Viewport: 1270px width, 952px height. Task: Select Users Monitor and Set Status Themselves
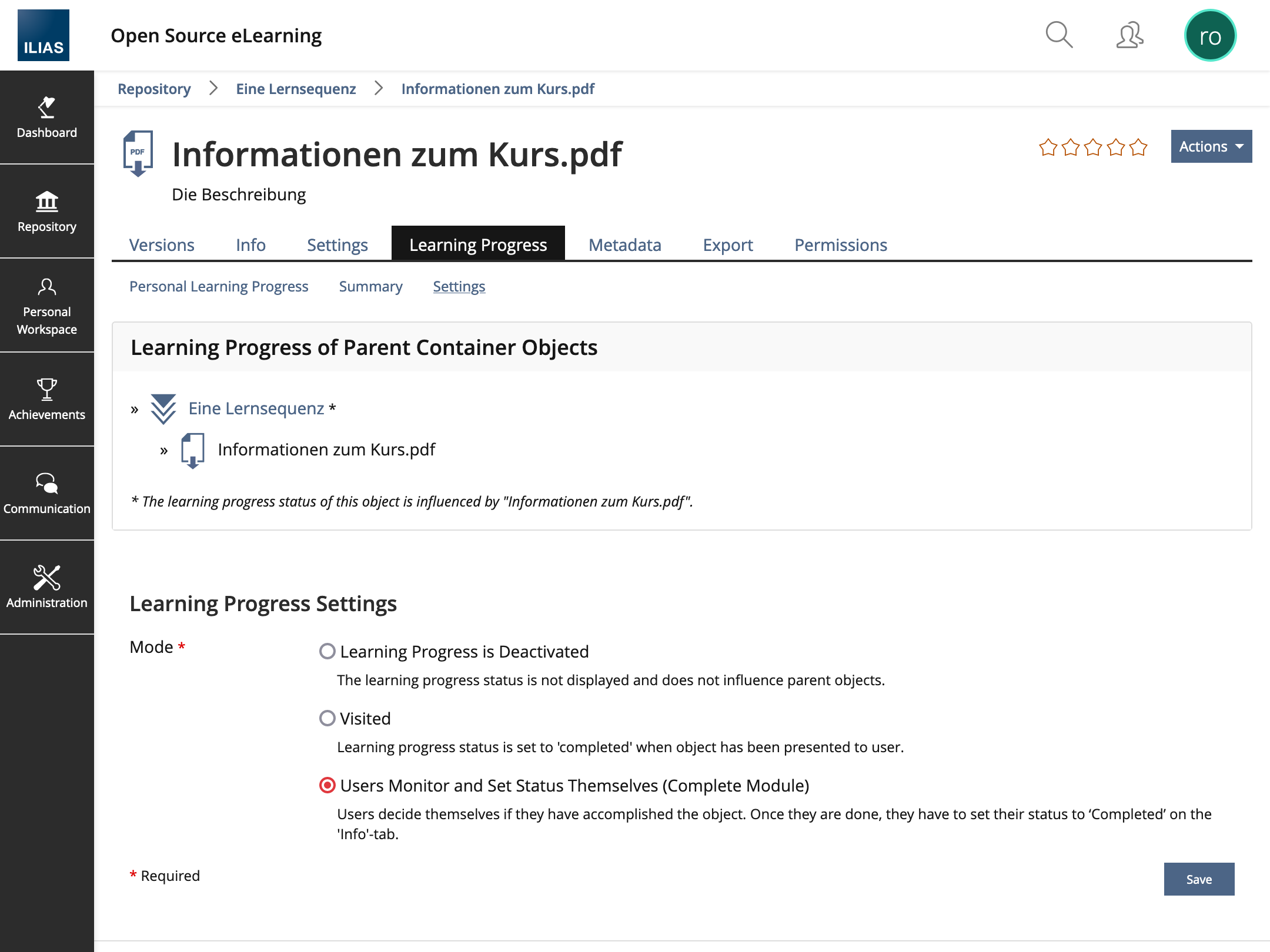327,785
